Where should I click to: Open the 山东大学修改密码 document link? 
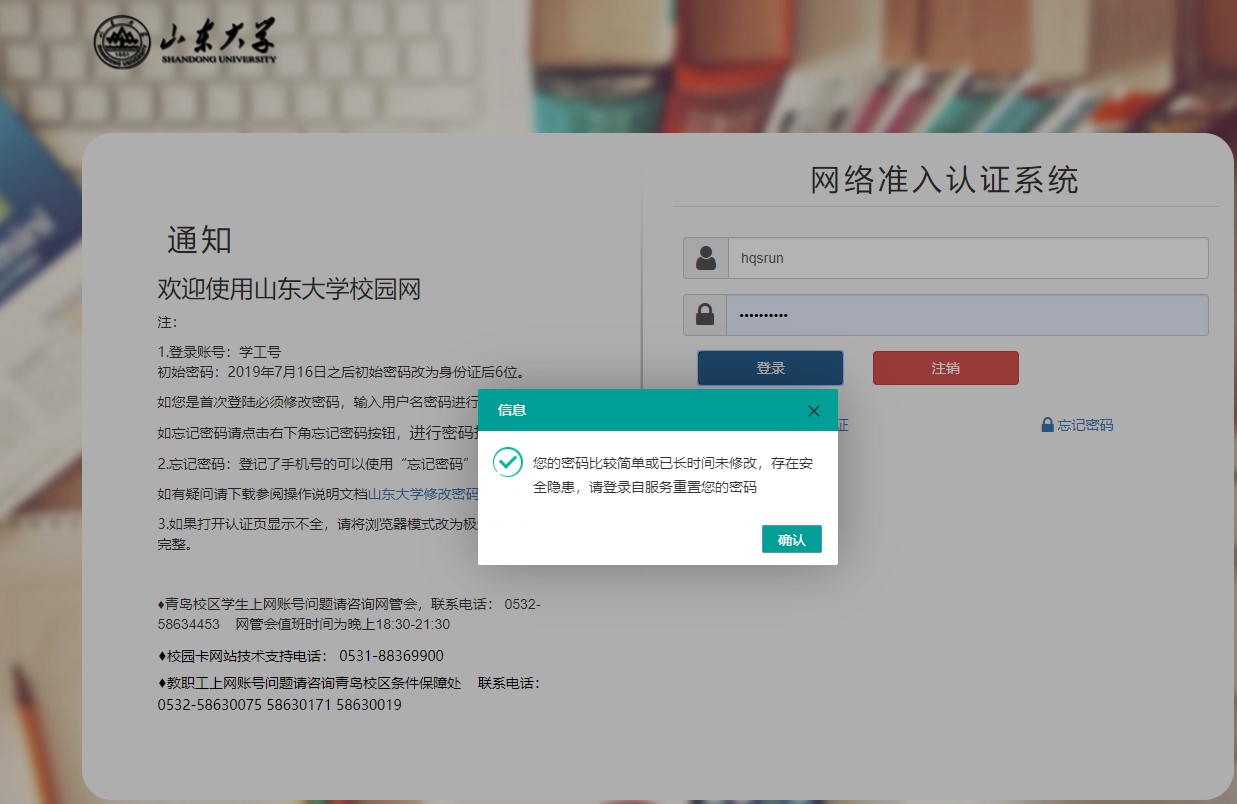point(423,494)
